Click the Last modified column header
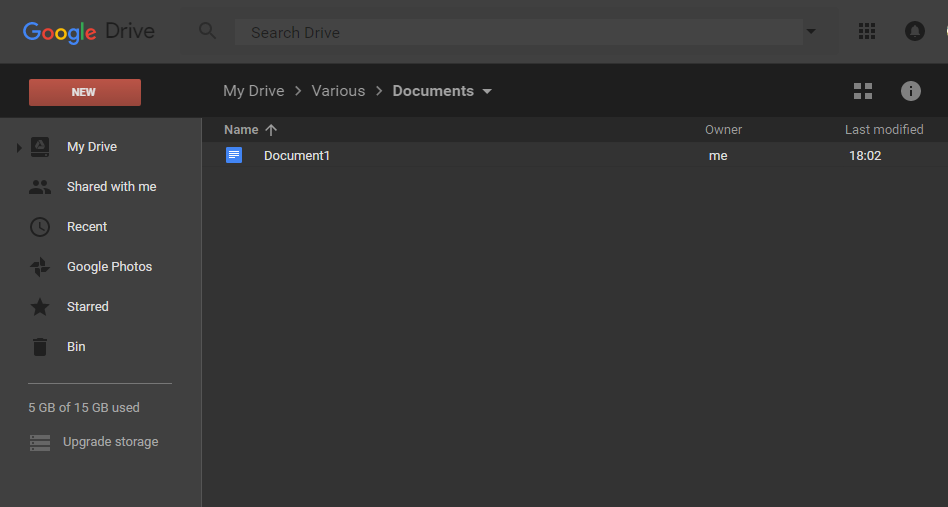Viewport: 948px width, 507px height. pyautogui.click(x=884, y=130)
